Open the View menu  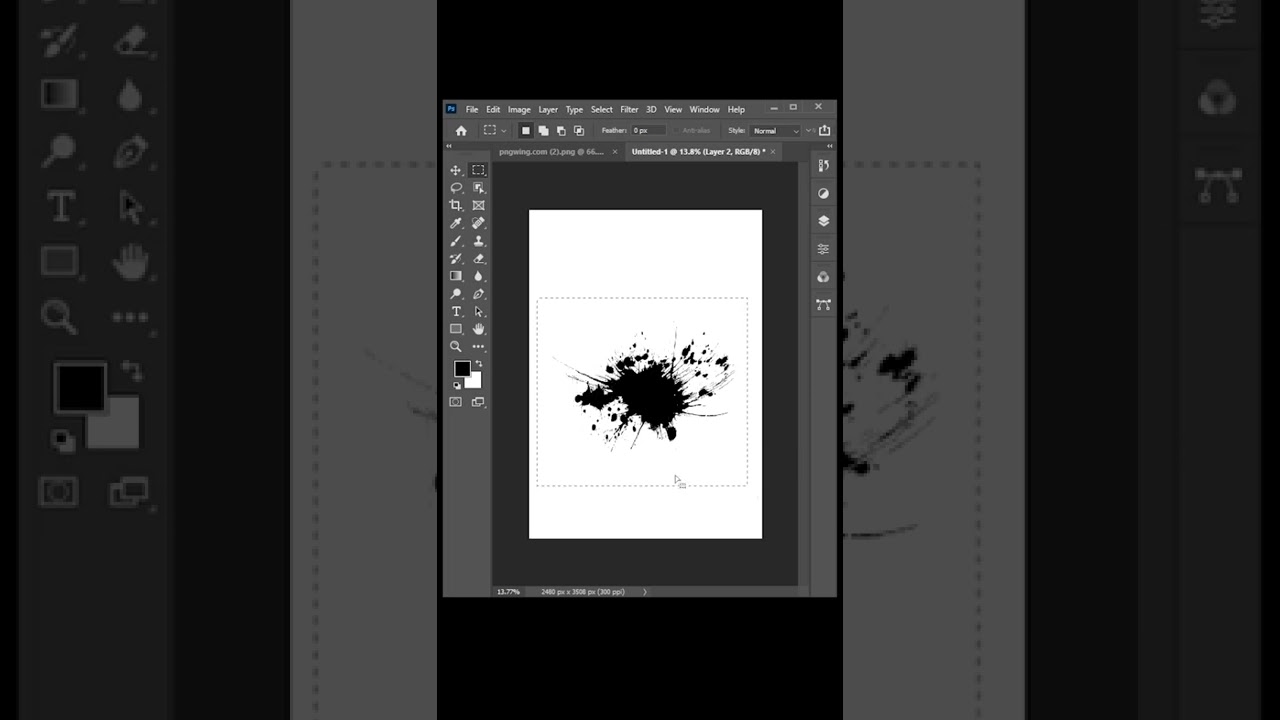click(x=673, y=109)
